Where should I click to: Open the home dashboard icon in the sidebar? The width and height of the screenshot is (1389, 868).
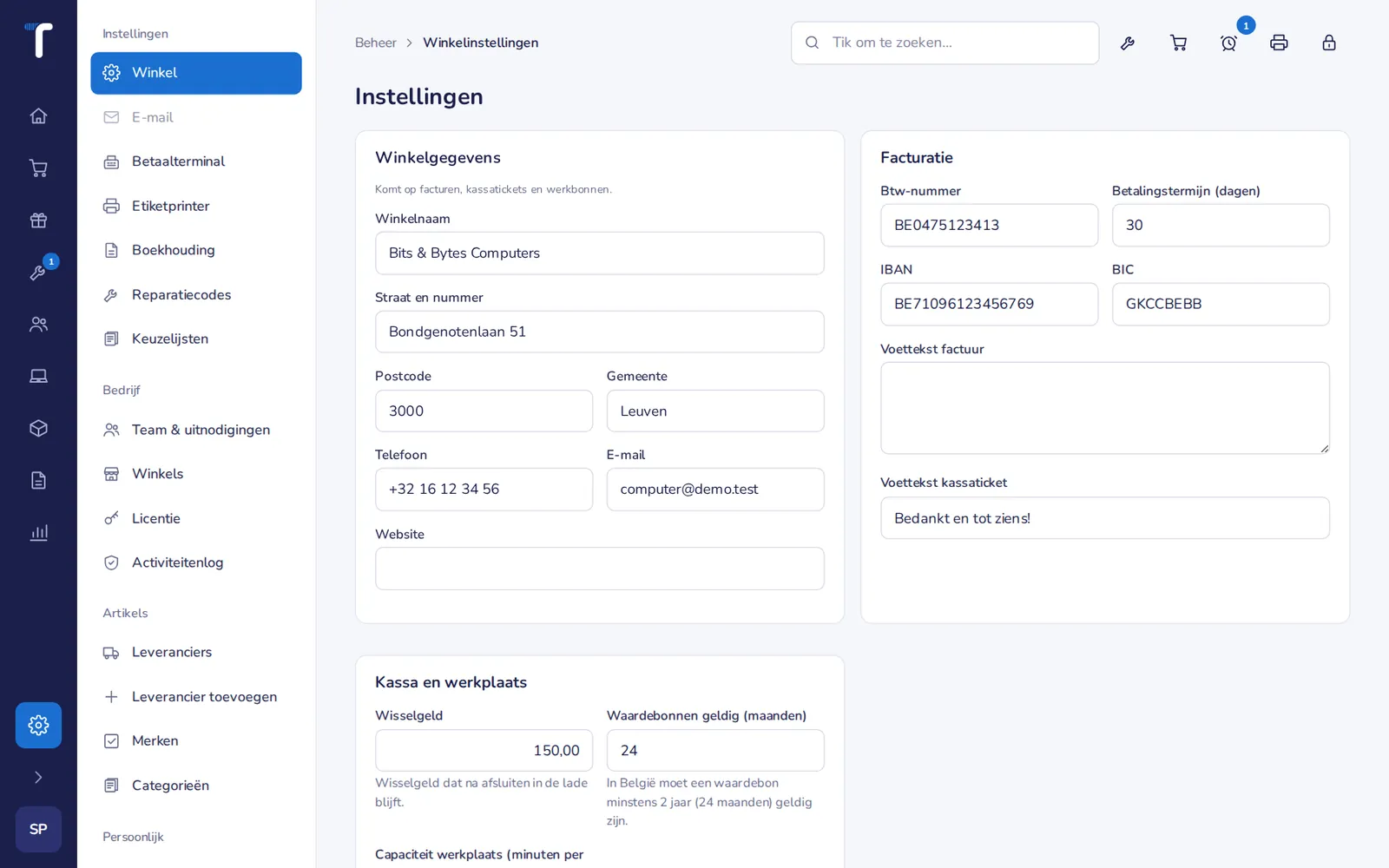coord(38,116)
